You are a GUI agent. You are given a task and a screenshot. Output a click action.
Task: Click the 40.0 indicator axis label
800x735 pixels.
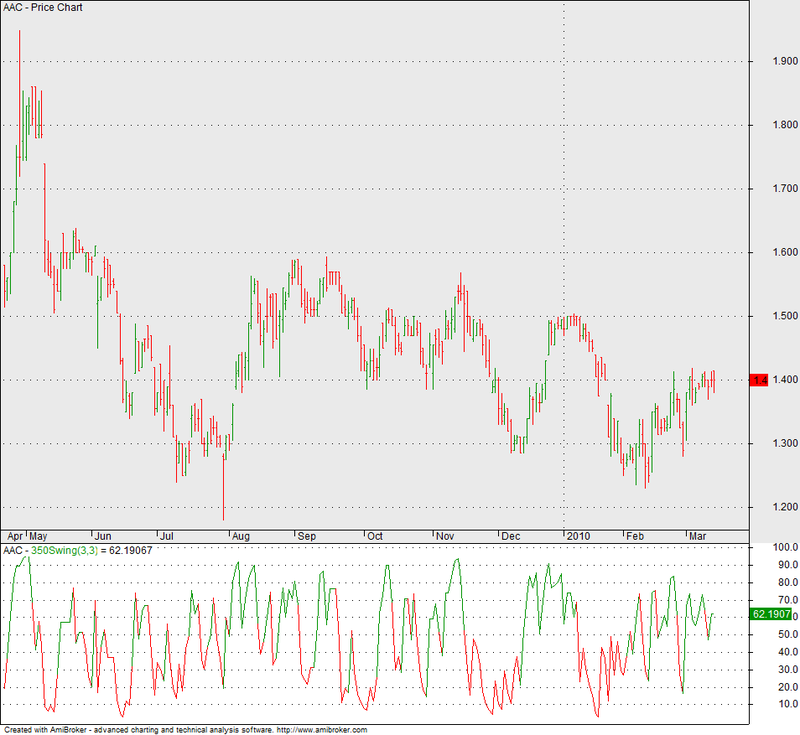coord(788,652)
